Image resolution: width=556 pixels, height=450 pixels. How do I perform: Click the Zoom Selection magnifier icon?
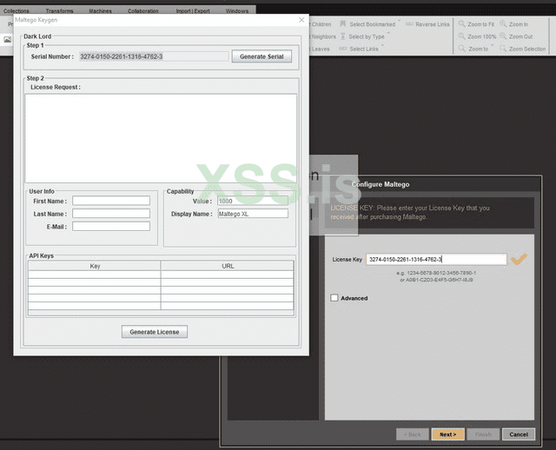click(503, 48)
